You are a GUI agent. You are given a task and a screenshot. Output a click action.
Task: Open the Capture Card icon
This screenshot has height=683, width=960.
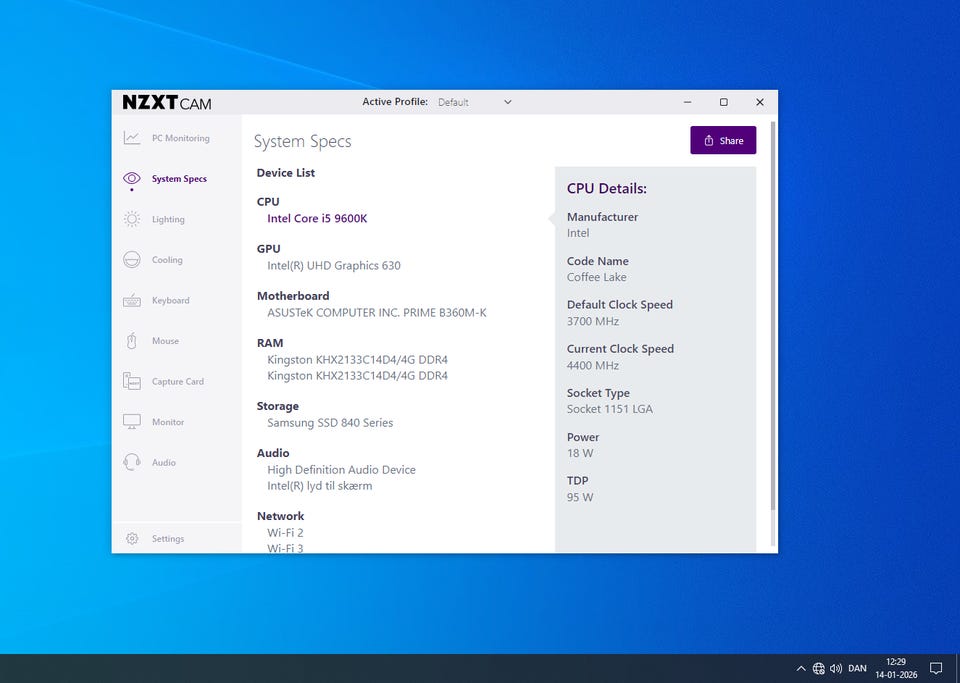click(x=132, y=381)
